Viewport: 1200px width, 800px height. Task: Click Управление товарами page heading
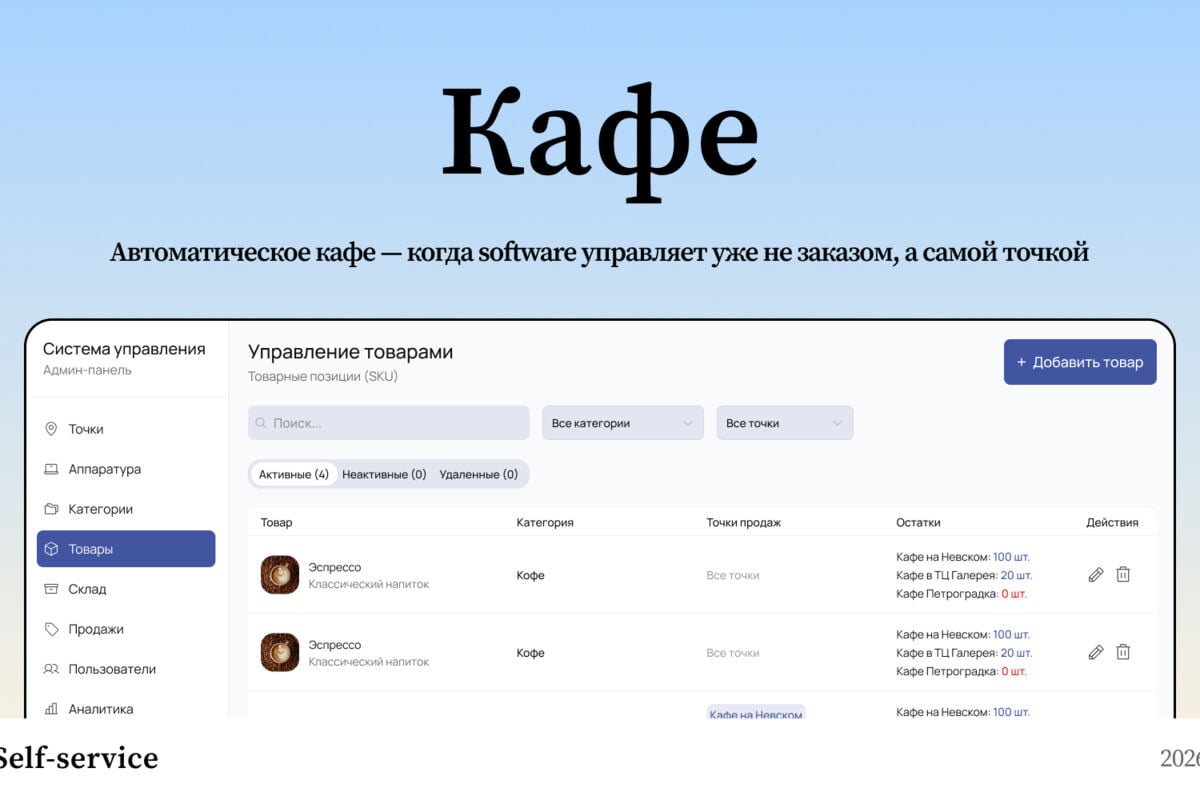coord(350,352)
